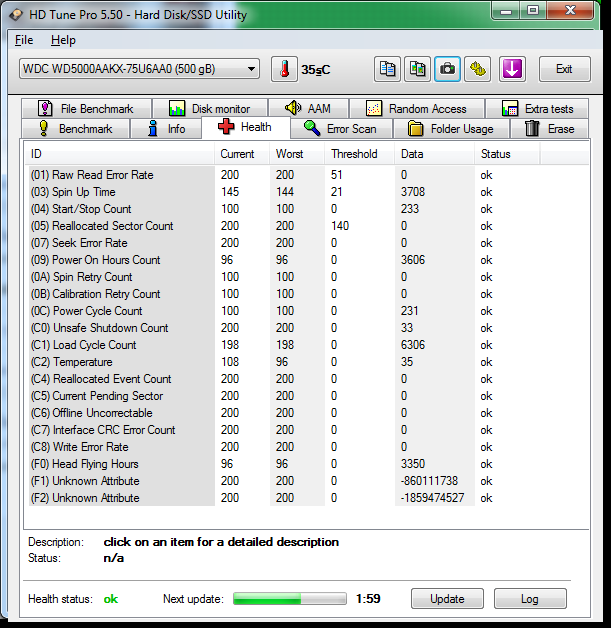Click the Threshold column header

360,154
